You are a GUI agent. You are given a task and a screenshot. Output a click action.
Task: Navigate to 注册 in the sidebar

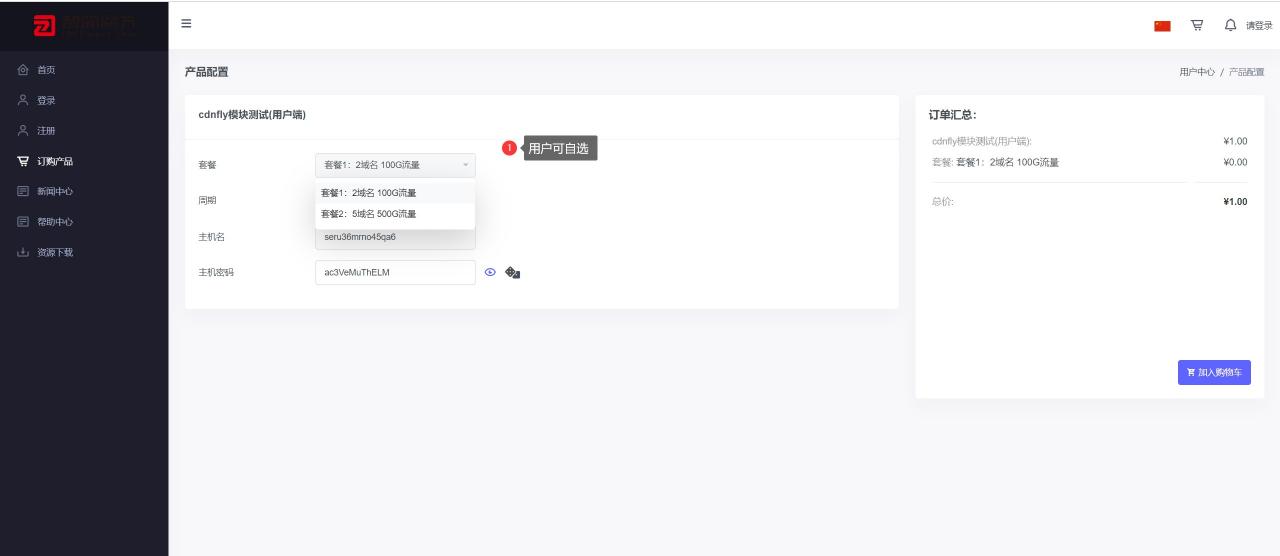(x=46, y=131)
